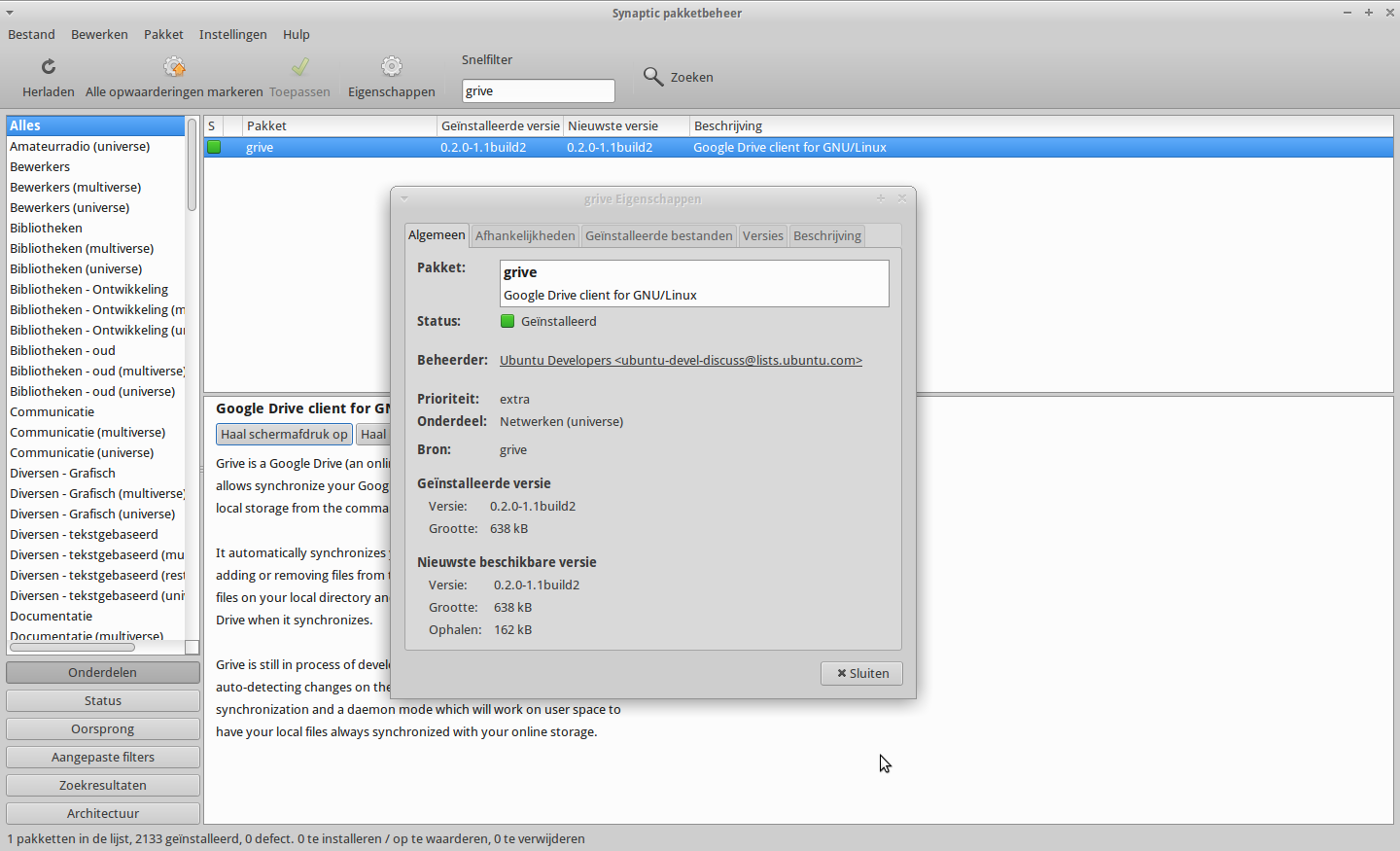Switch to the Beschrijving tab
The width and height of the screenshot is (1400, 851).
coord(827,235)
